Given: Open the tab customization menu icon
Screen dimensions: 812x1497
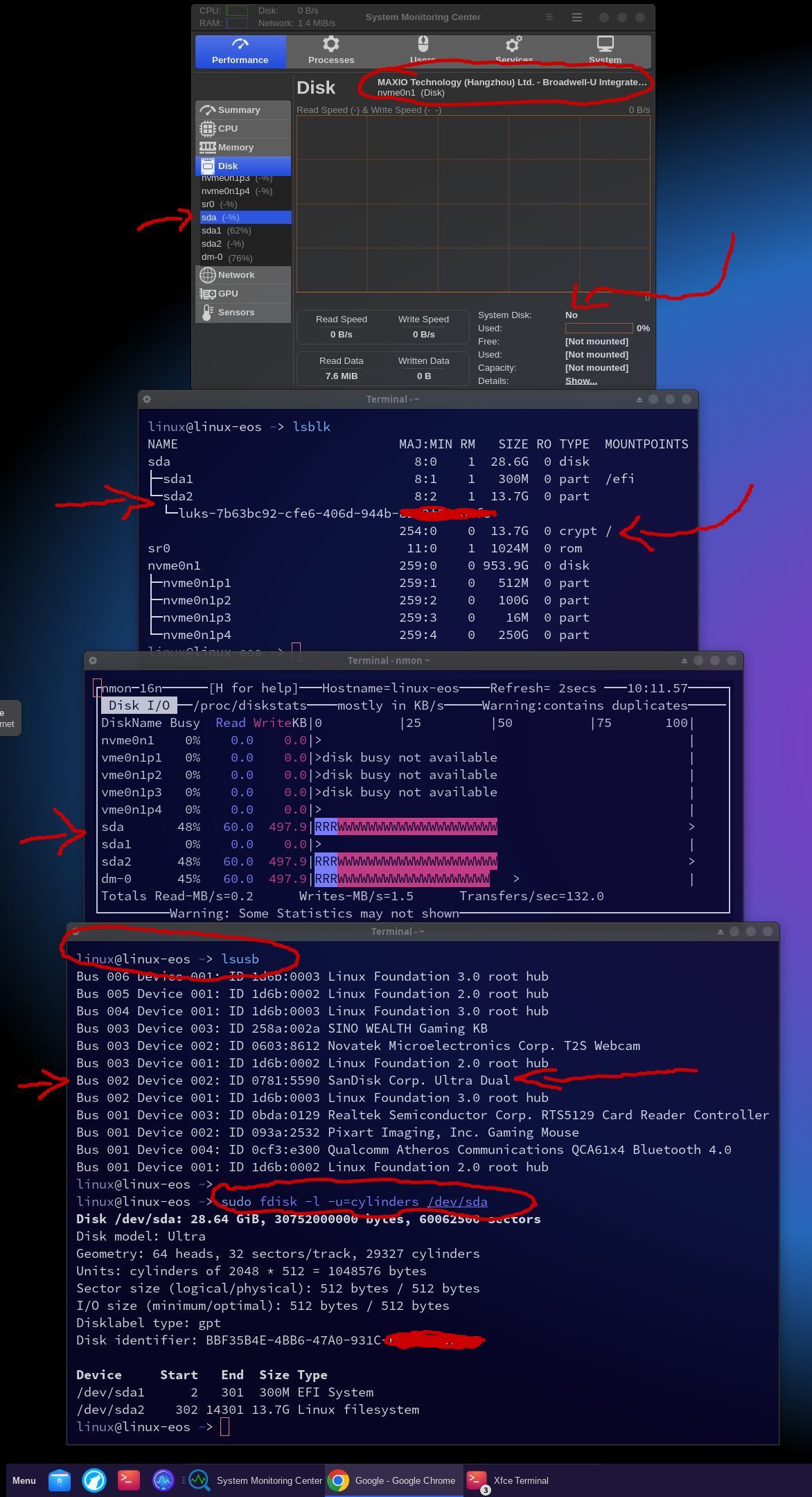Looking at the screenshot, I should coord(549,17).
